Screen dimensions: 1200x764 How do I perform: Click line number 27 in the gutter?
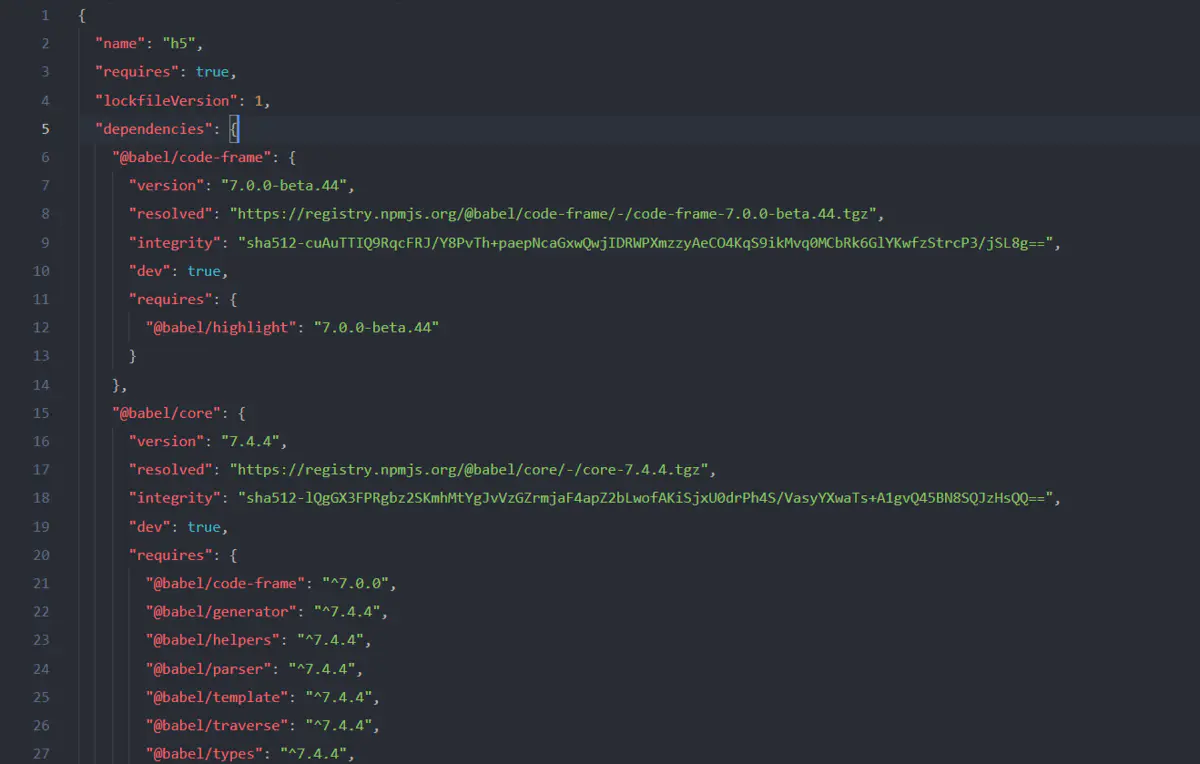tap(41, 754)
